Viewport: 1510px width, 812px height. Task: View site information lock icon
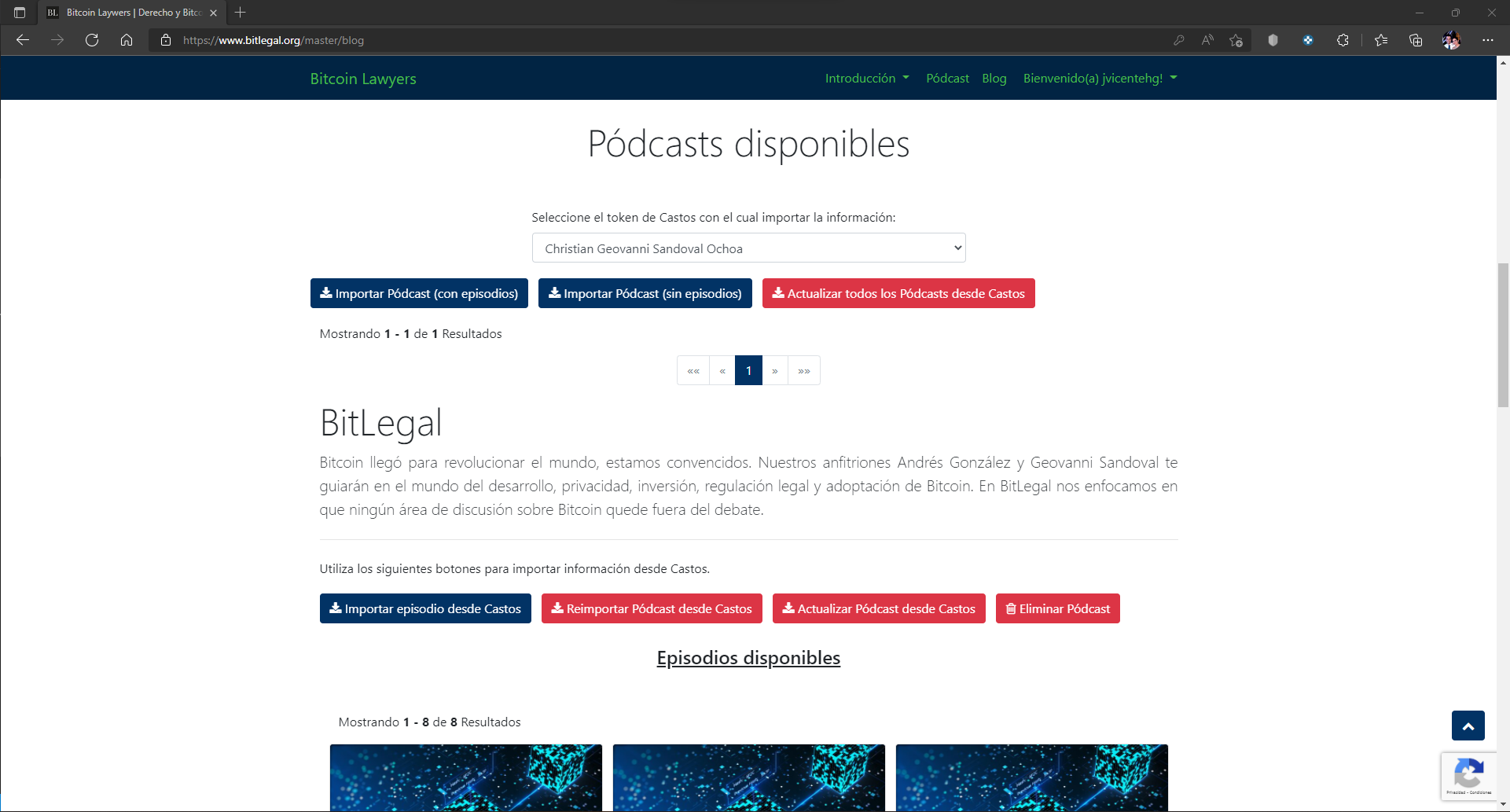(166, 40)
